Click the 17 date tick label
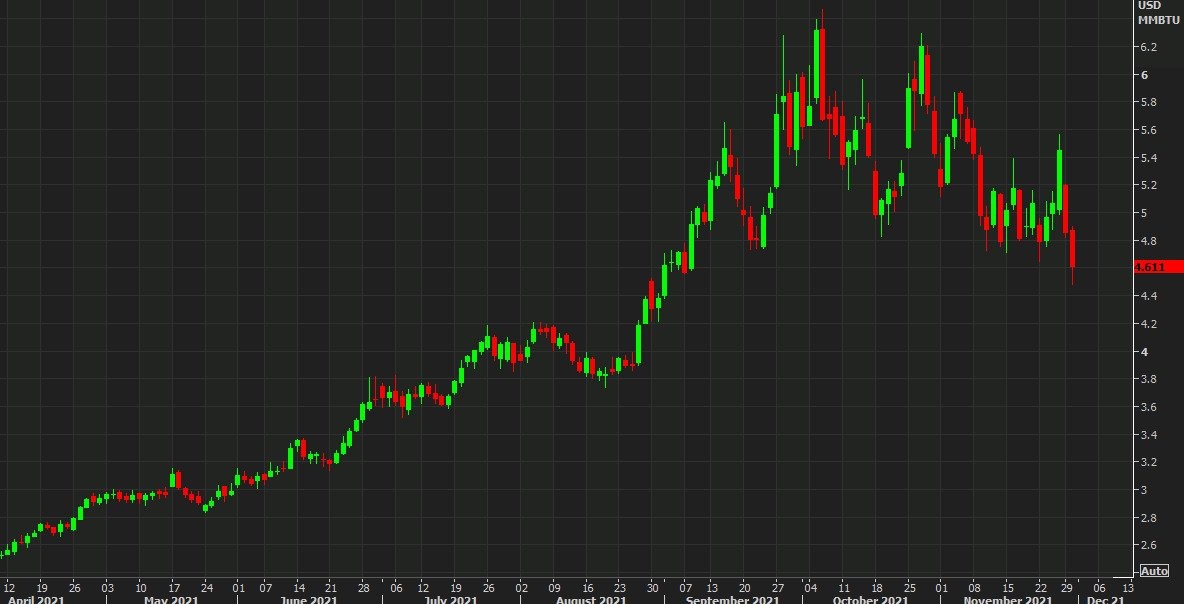Viewport: 1184px width, 604px height. [174, 587]
